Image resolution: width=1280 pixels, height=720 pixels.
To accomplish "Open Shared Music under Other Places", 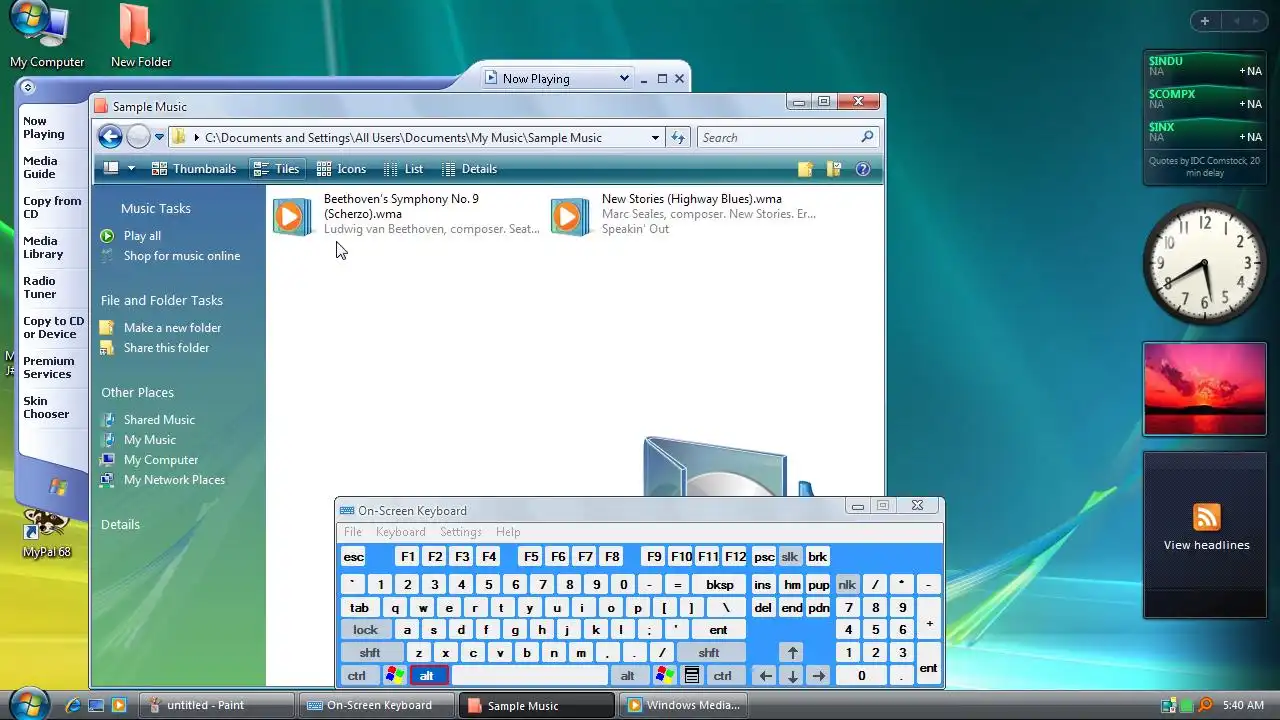I will tap(159, 420).
